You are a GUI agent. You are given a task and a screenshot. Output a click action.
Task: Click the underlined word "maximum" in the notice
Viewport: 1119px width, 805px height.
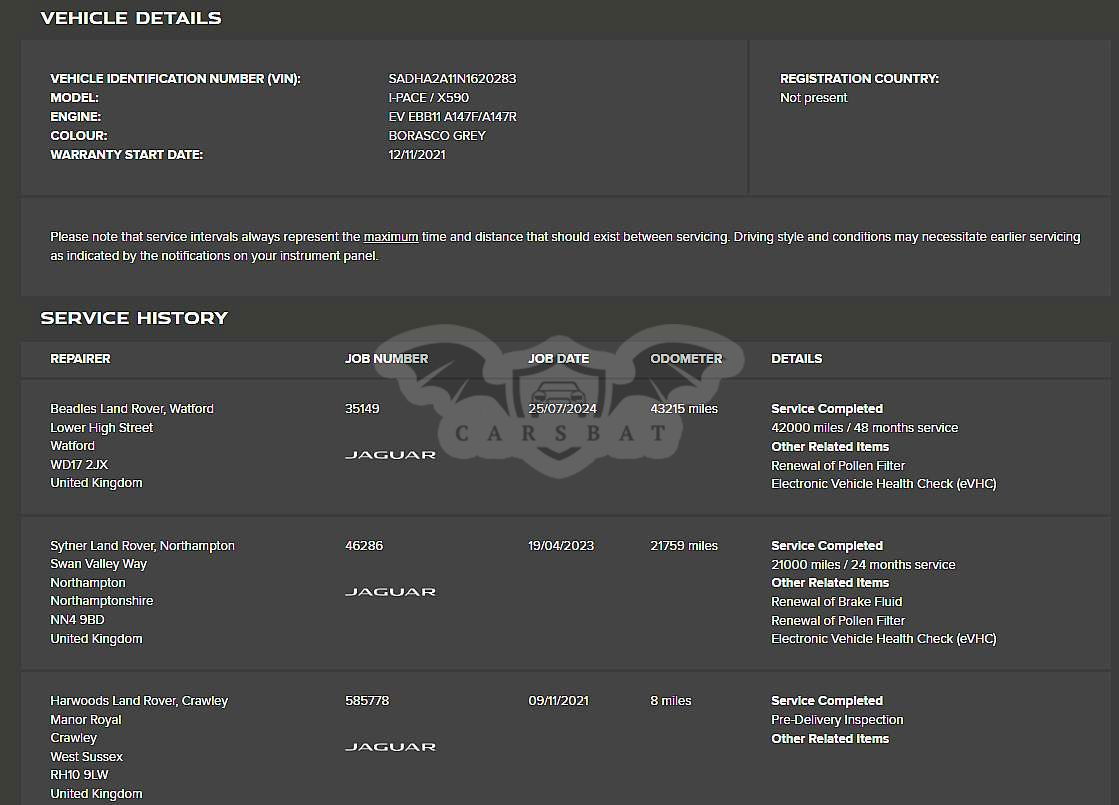[x=391, y=237]
